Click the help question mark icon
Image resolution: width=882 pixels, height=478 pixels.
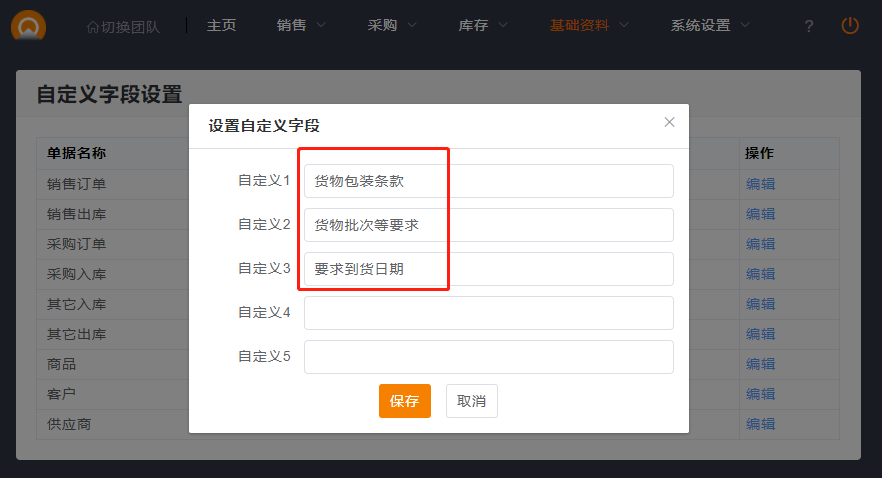[x=809, y=26]
